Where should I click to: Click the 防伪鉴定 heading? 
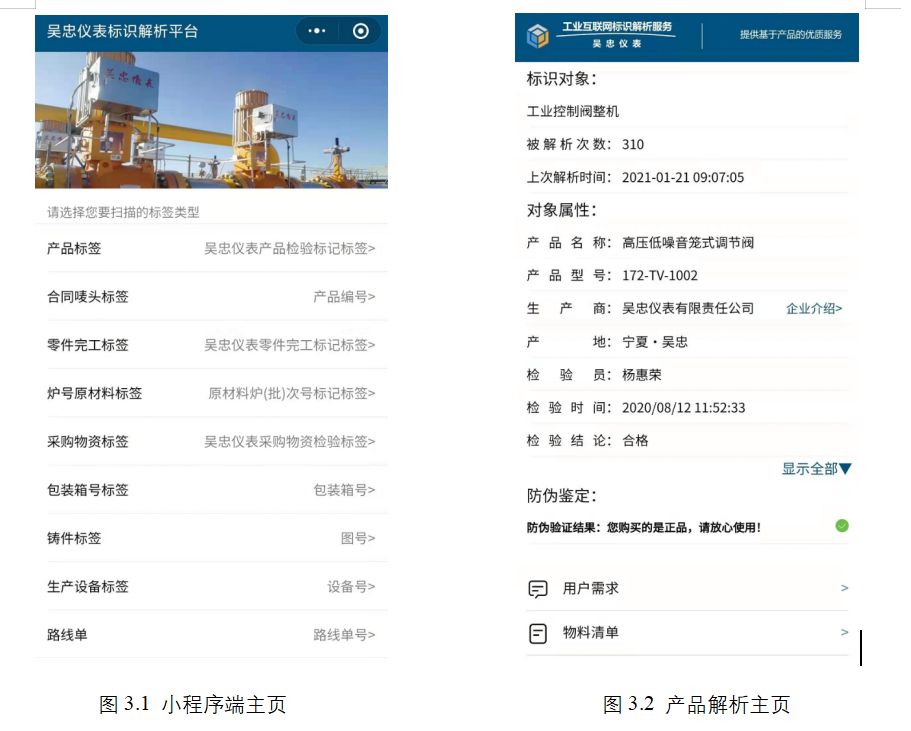coord(561,496)
